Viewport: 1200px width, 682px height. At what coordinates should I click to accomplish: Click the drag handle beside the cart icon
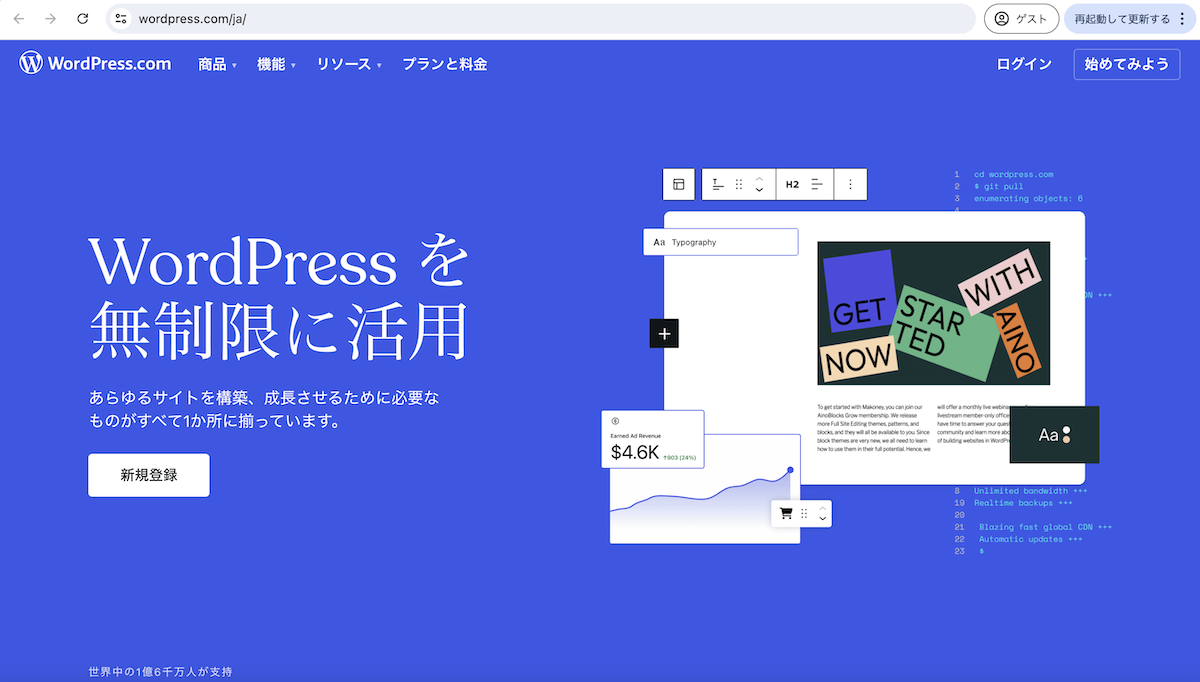tap(804, 513)
